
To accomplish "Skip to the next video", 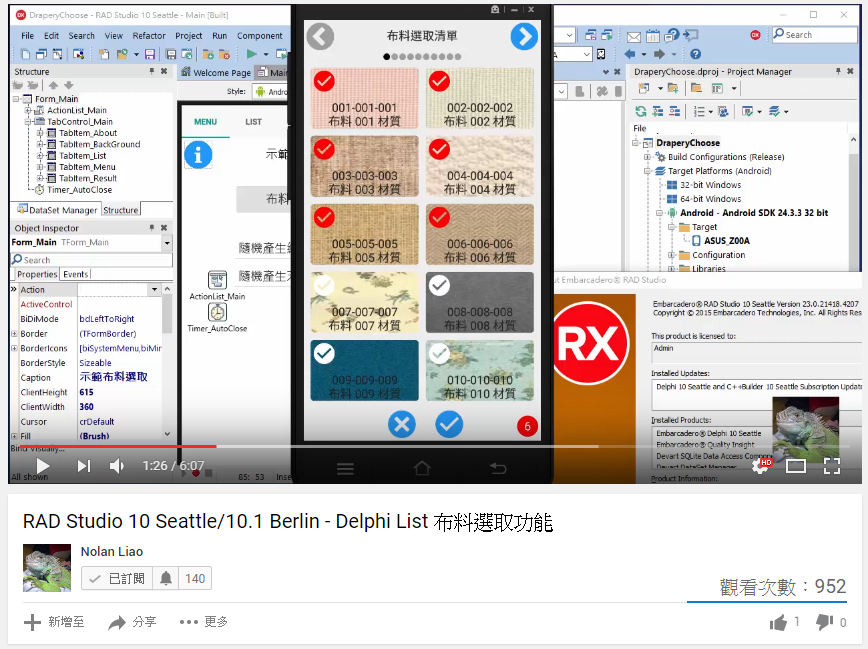I will pyautogui.click(x=84, y=466).
